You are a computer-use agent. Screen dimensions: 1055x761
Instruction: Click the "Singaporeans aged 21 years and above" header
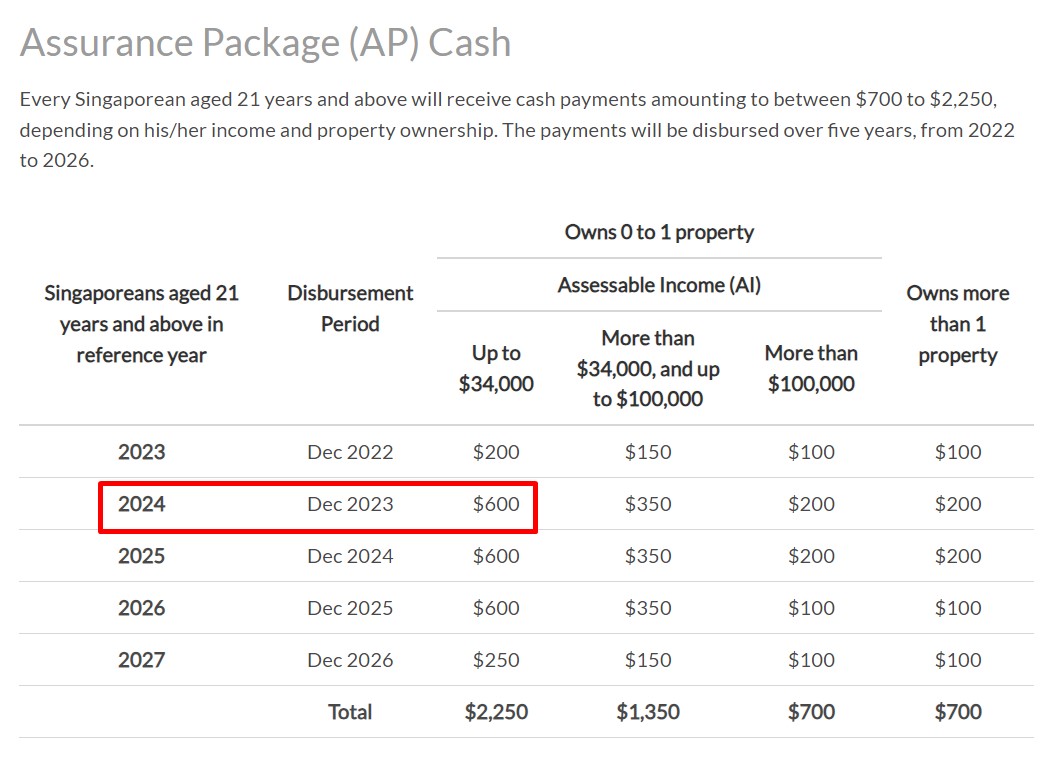141,324
